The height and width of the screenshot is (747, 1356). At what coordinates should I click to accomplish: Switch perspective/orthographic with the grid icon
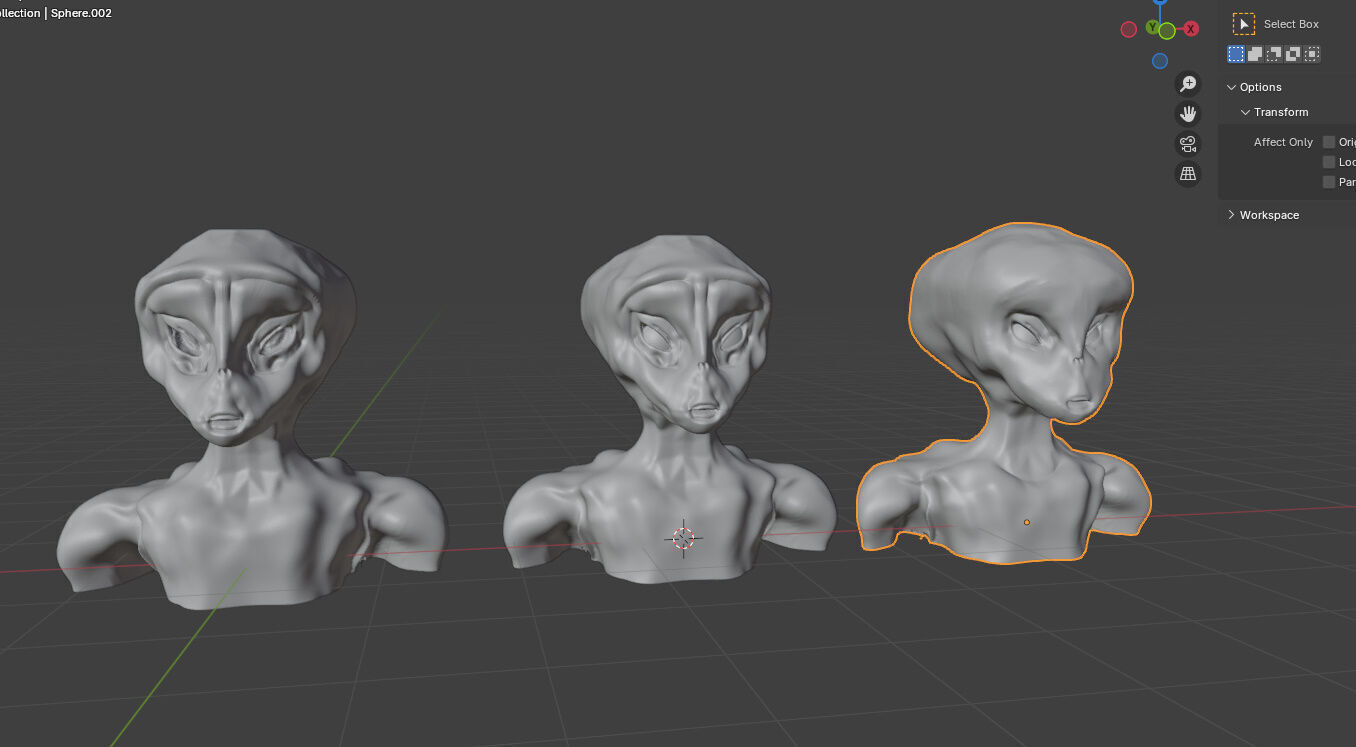pos(1188,174)
